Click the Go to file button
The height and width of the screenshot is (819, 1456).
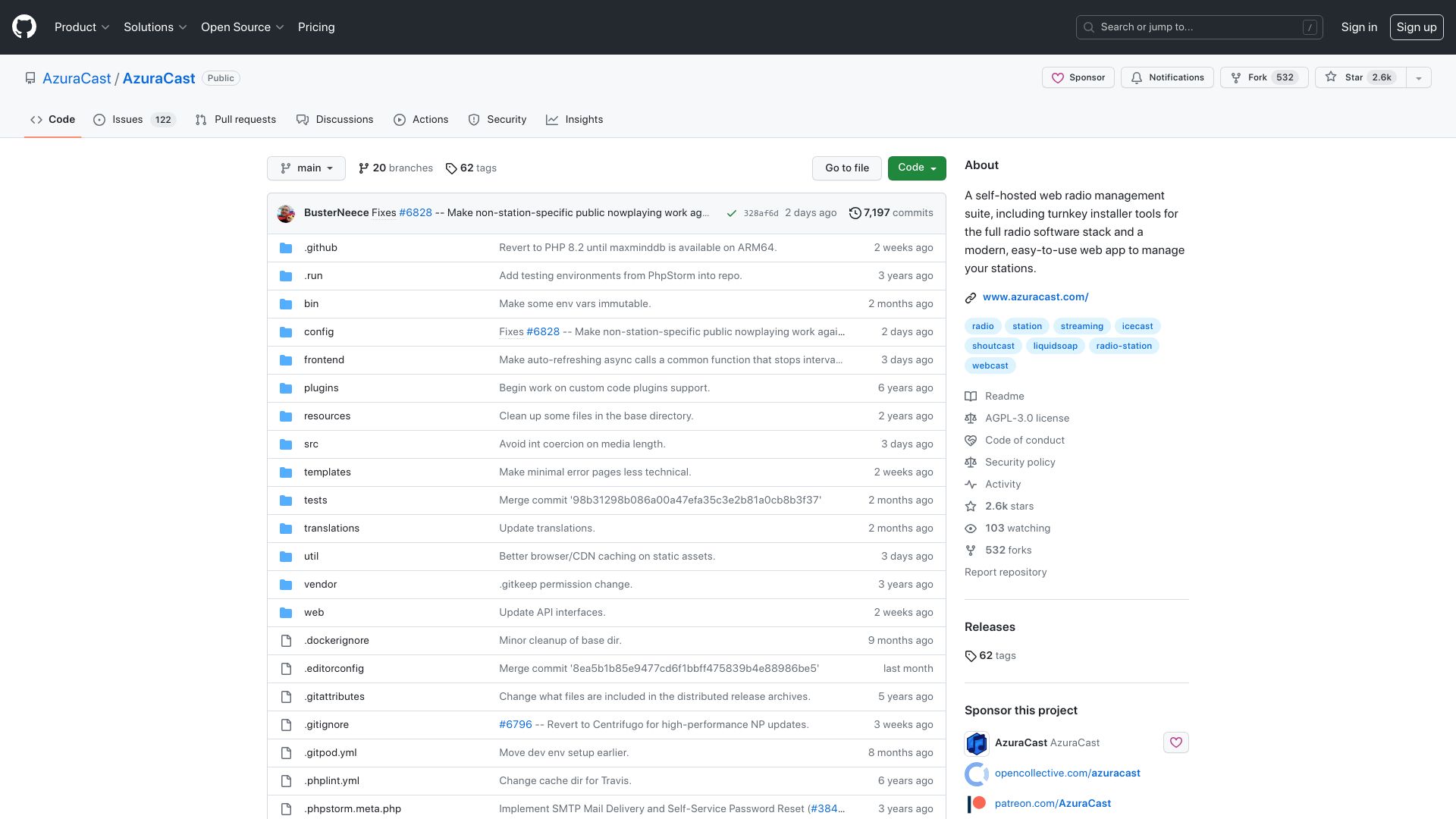click(847, 168)
